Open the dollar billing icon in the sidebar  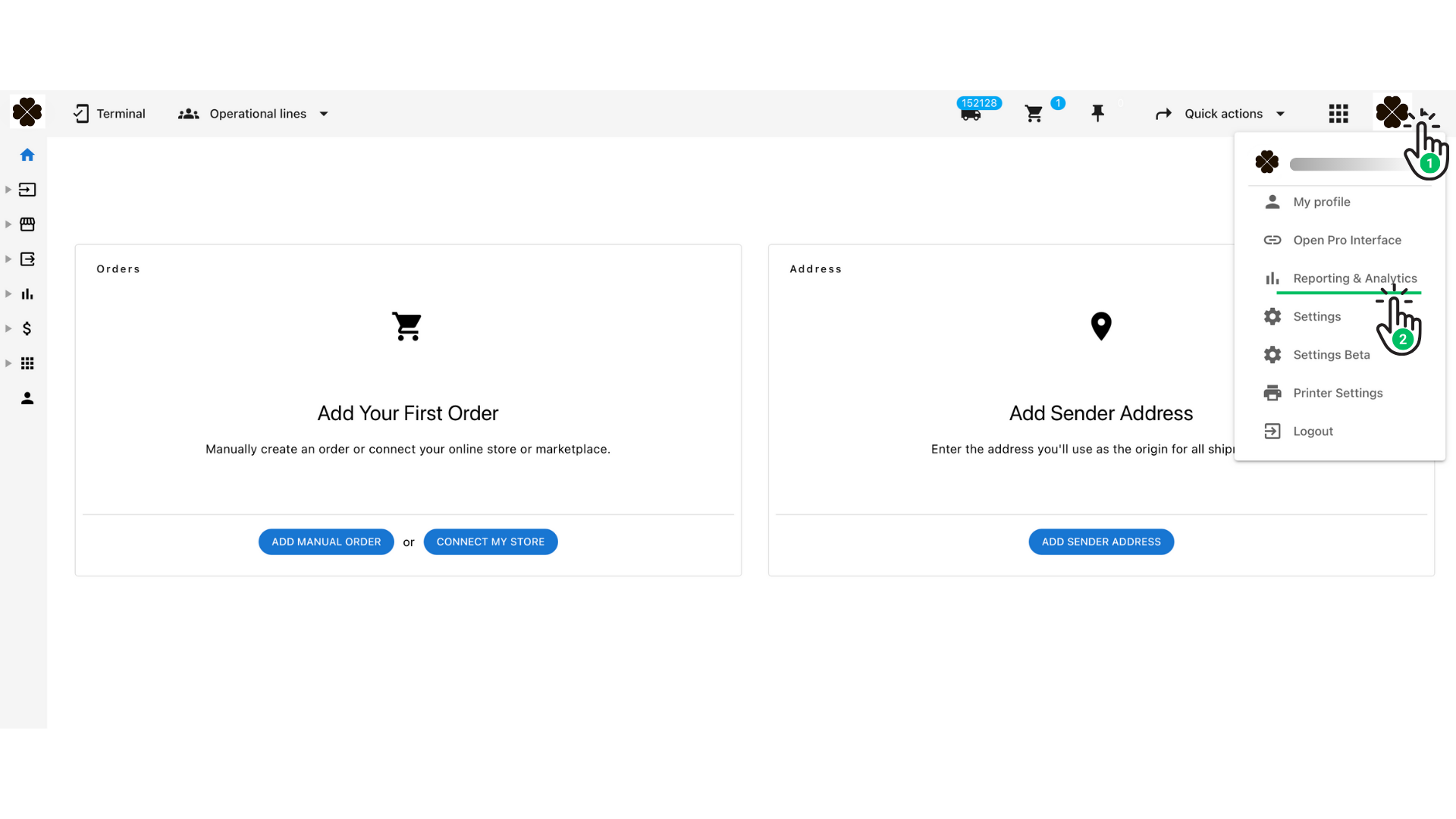point(27,328)
